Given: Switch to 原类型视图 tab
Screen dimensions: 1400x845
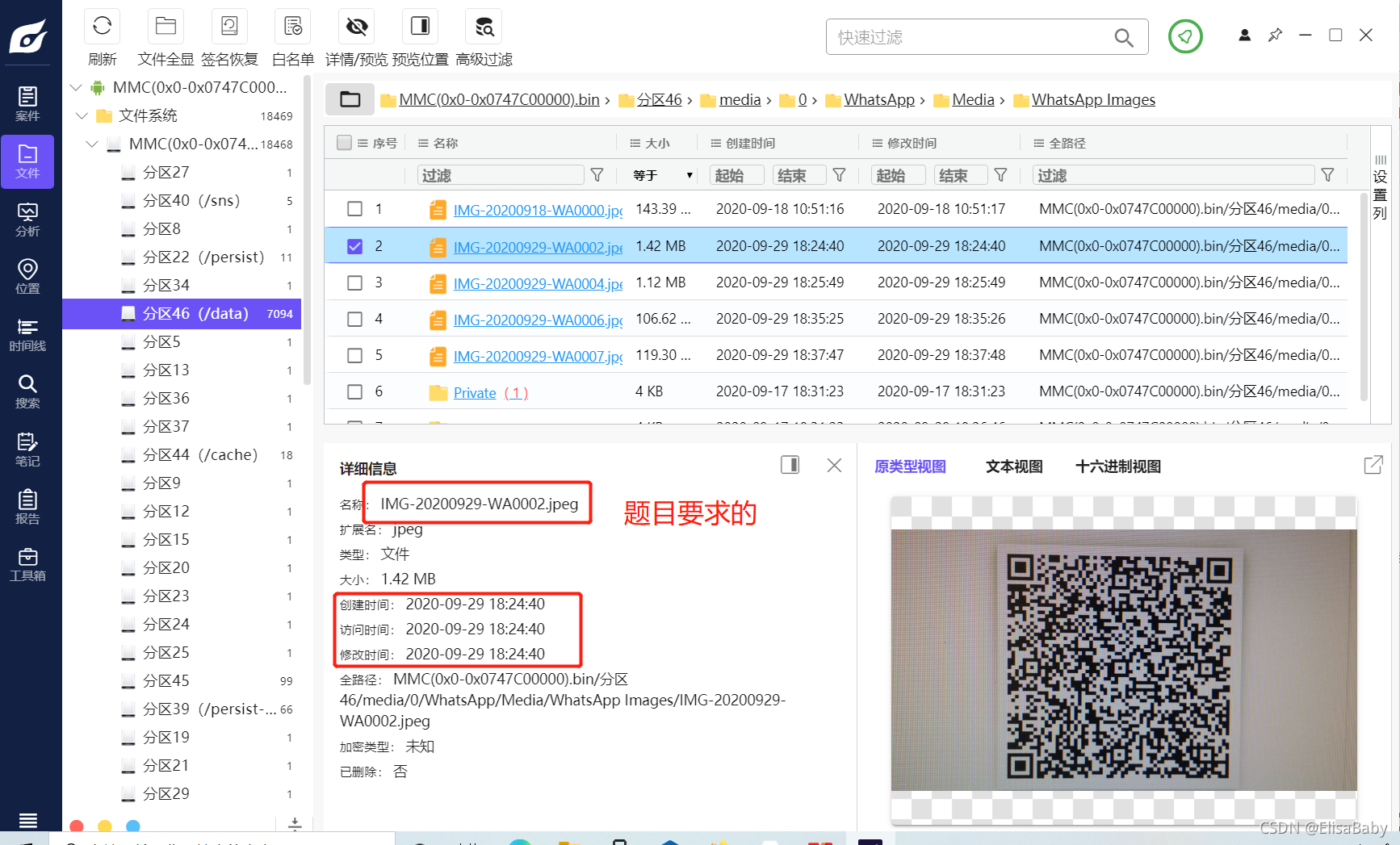Looking at the screenshot, I should (910, 466).
